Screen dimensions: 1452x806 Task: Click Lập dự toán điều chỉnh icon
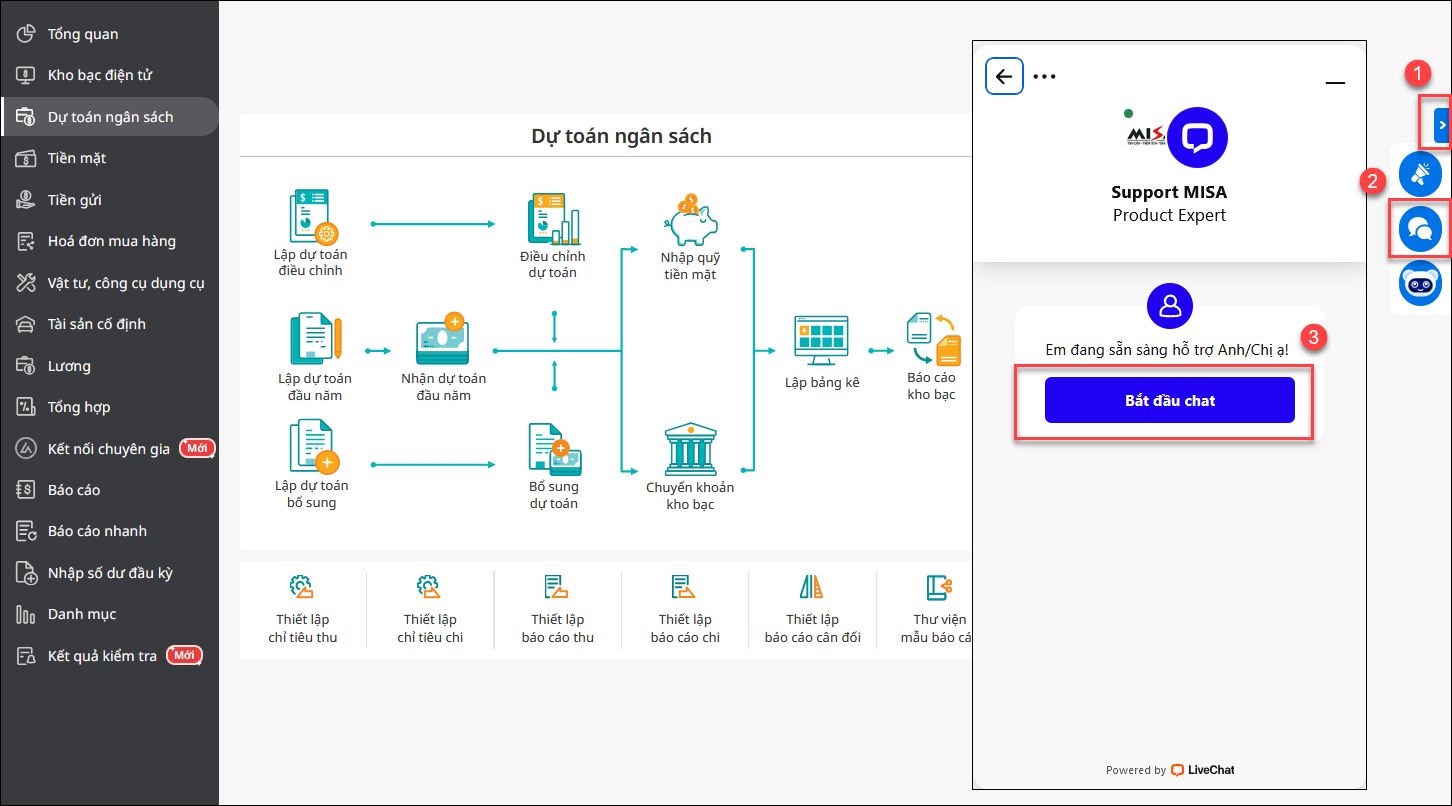312,217
